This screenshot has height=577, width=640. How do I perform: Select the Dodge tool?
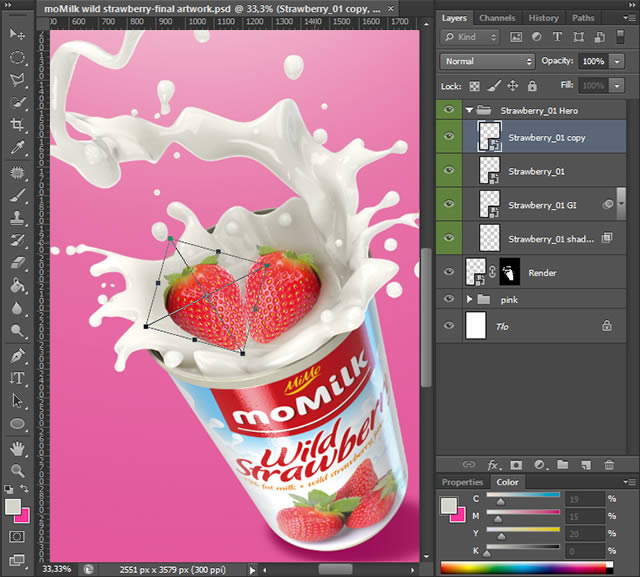coord(17,331)
